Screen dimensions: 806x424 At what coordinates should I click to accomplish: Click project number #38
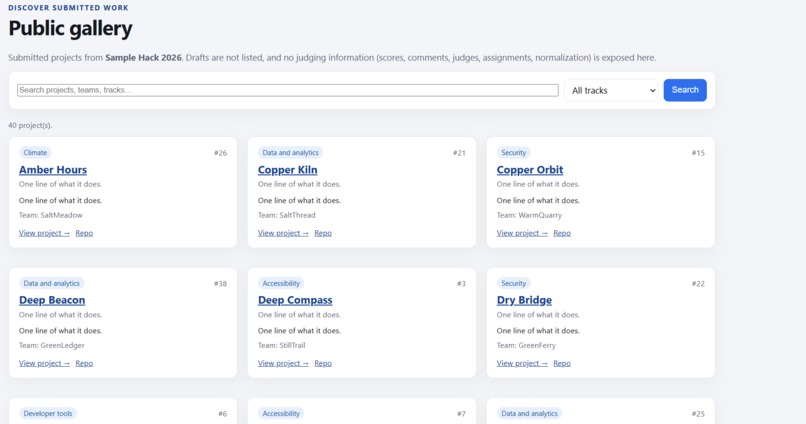220,284
